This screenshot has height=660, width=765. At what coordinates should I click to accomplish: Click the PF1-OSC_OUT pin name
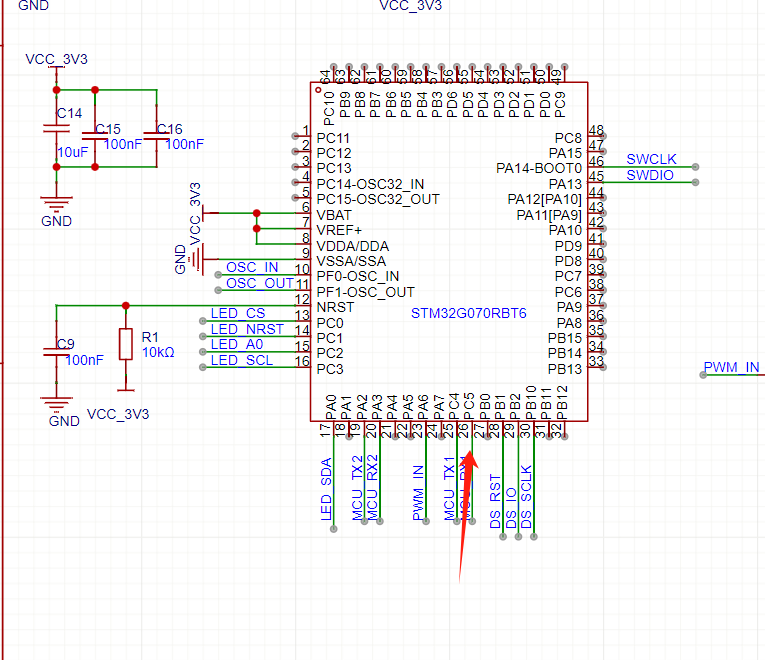tap(366, 292)
